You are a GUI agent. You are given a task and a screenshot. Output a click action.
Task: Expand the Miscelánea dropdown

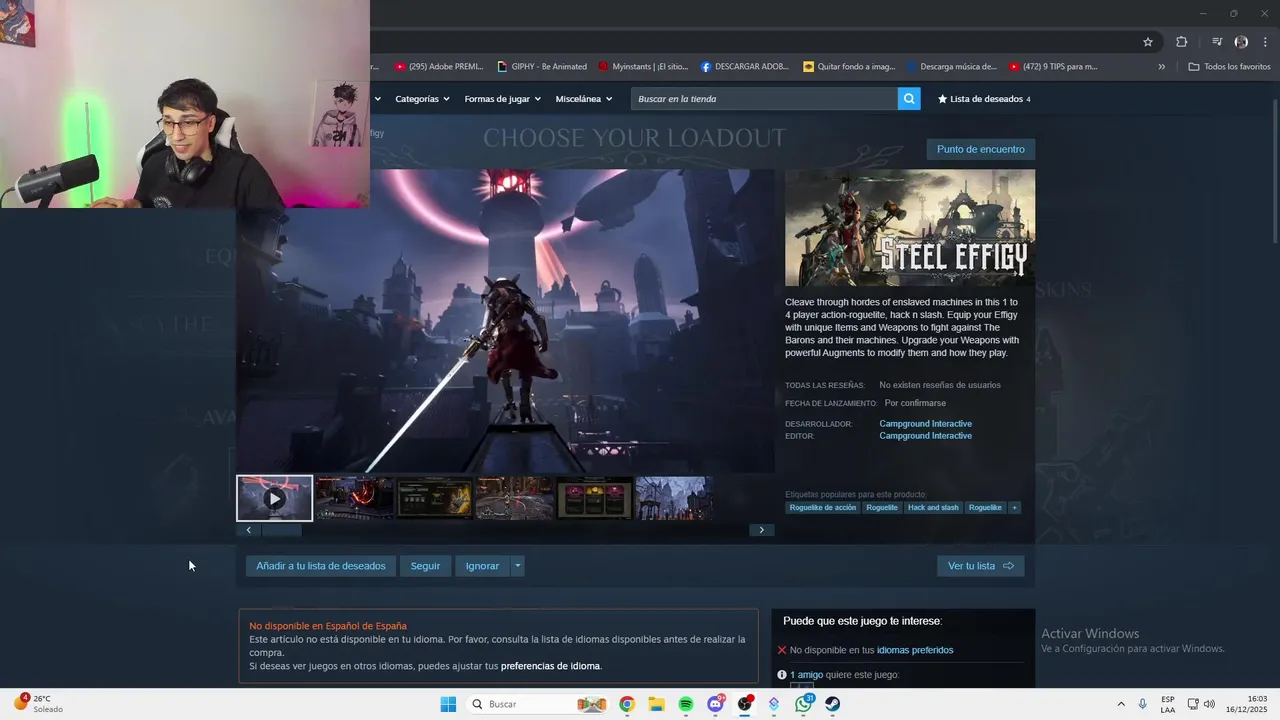pyautogui.click(x=584, y=99)
